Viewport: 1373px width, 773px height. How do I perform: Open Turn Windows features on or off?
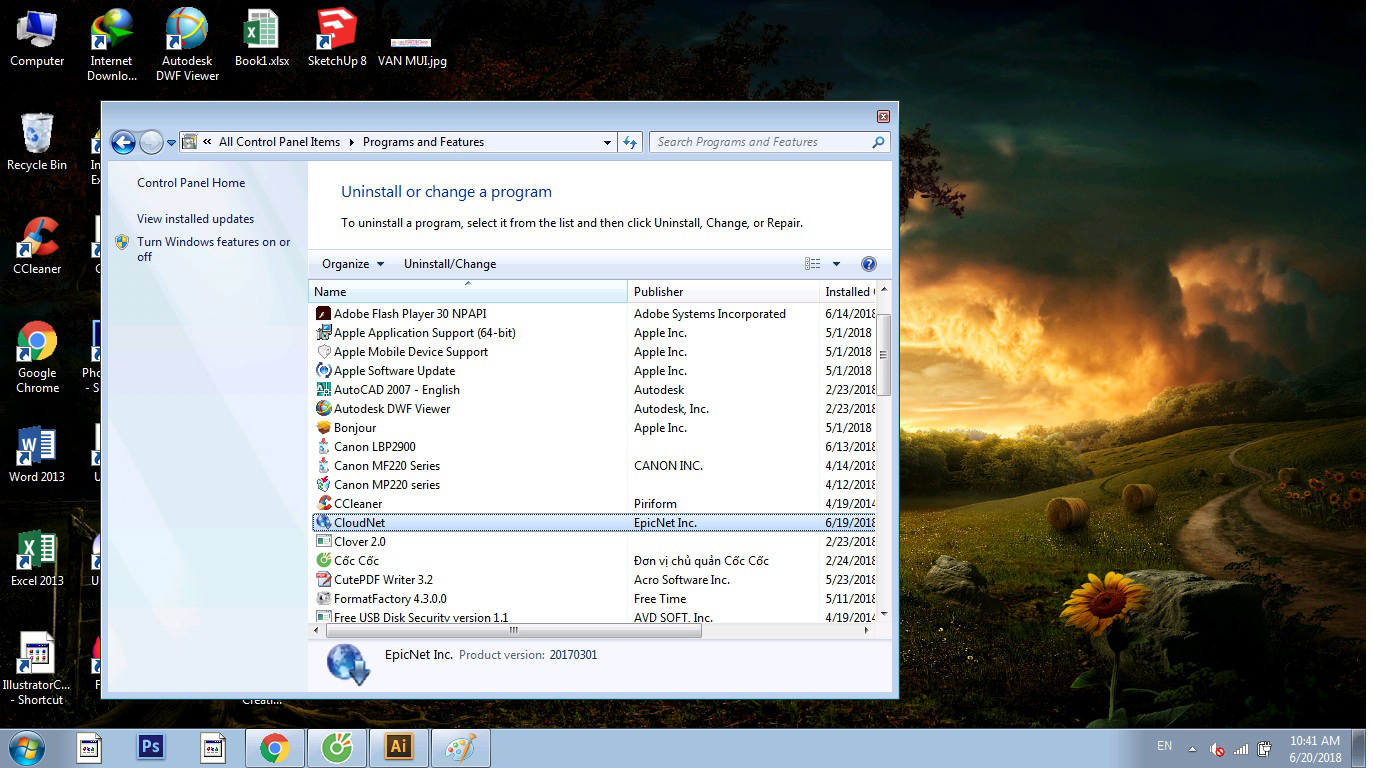[214, 249]
